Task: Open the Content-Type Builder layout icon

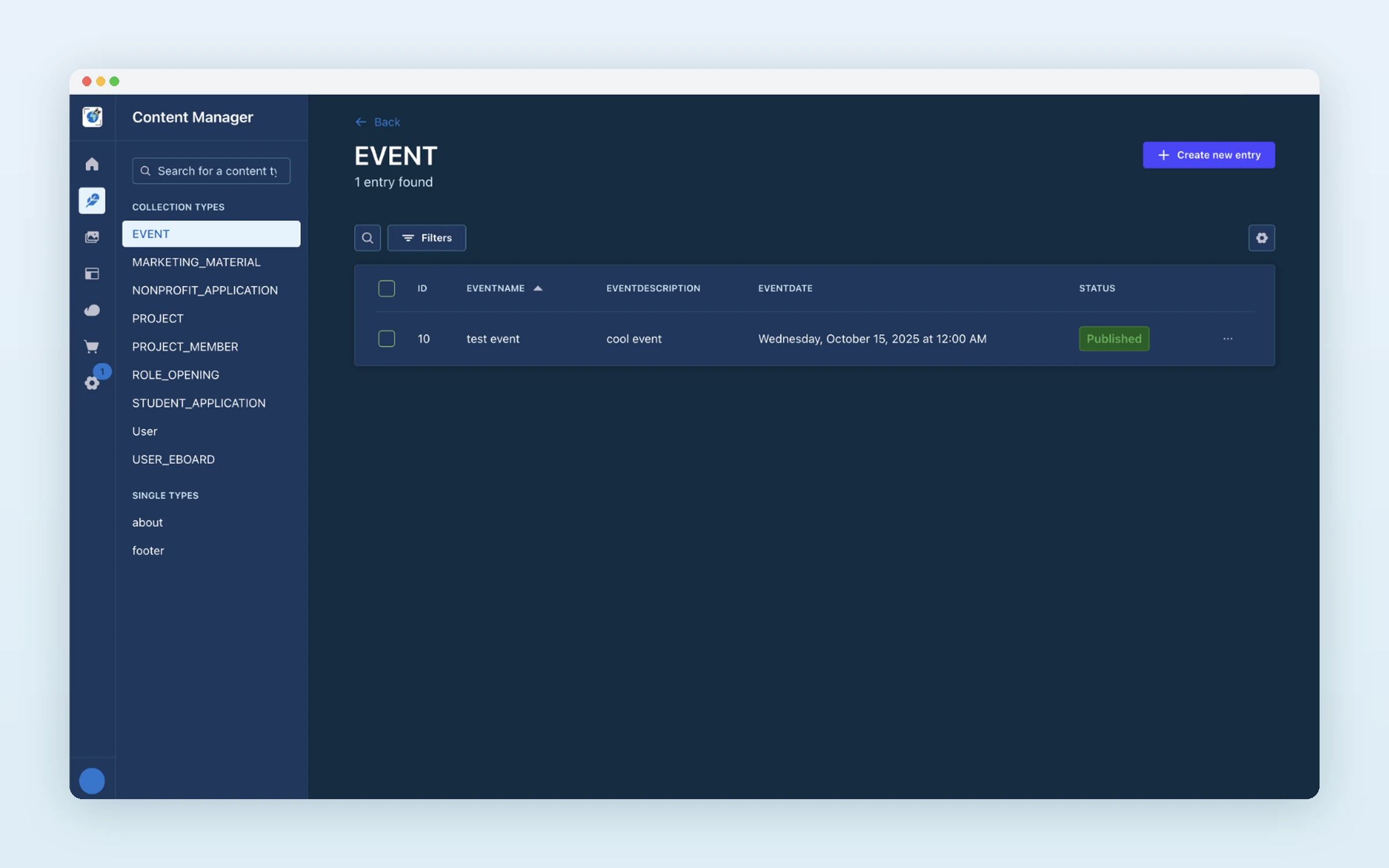Action: [x=92, y=274]
